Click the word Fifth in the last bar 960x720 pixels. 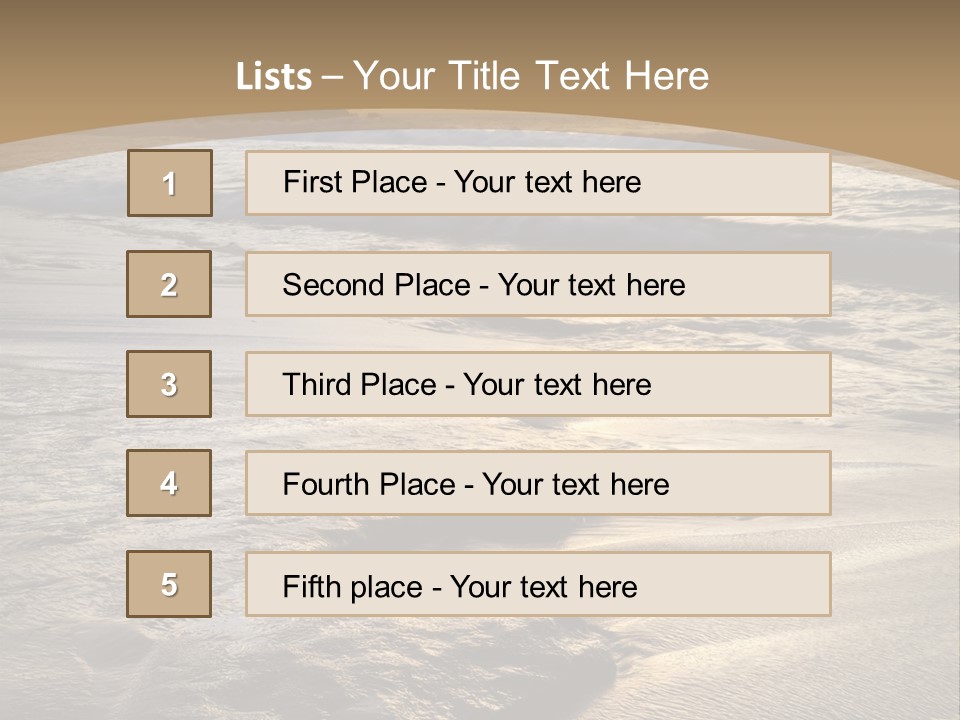click(312, 586)
